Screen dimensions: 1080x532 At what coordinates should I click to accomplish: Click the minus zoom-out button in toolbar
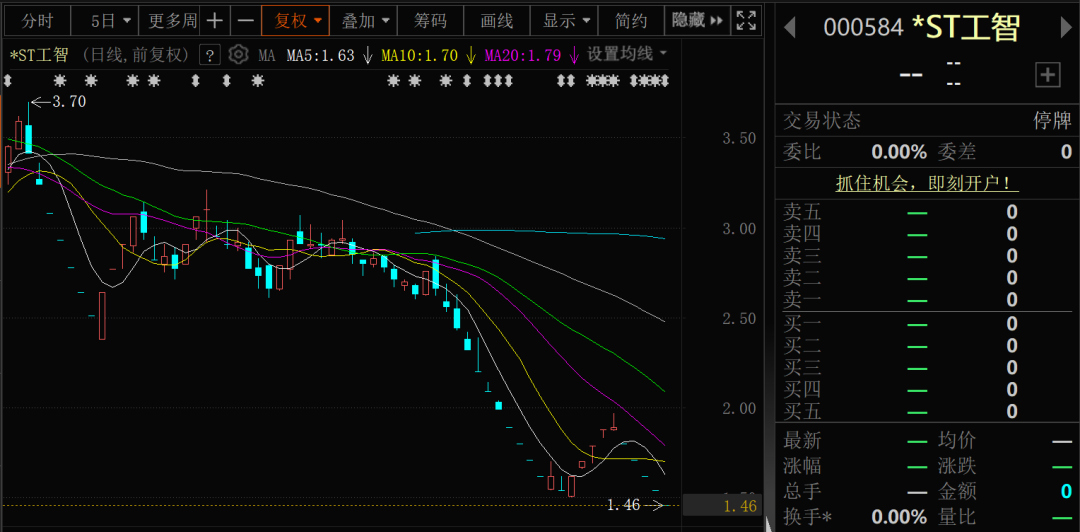pos(245,20)
